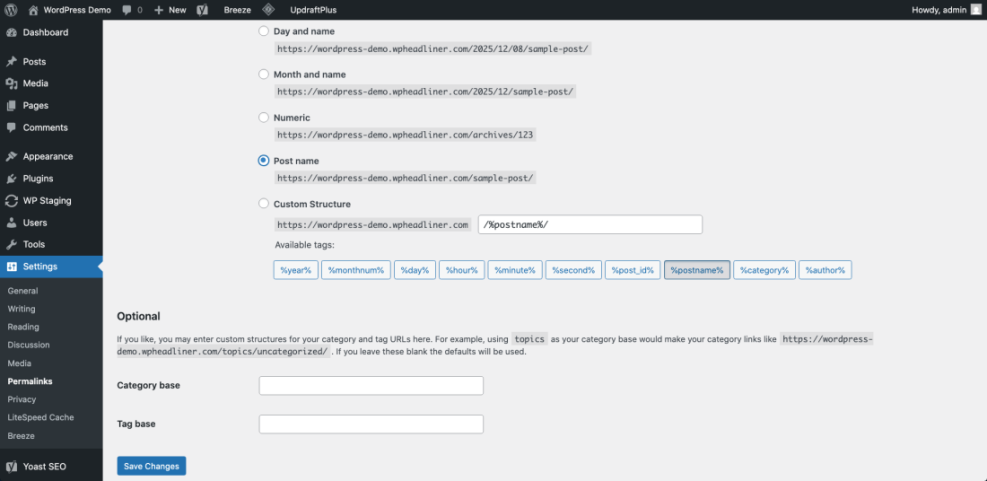Click the diamond icon before UpdraftPlus
Image resolution: width=987 pixels, height=481 pixels.
(x=268, y=10)
